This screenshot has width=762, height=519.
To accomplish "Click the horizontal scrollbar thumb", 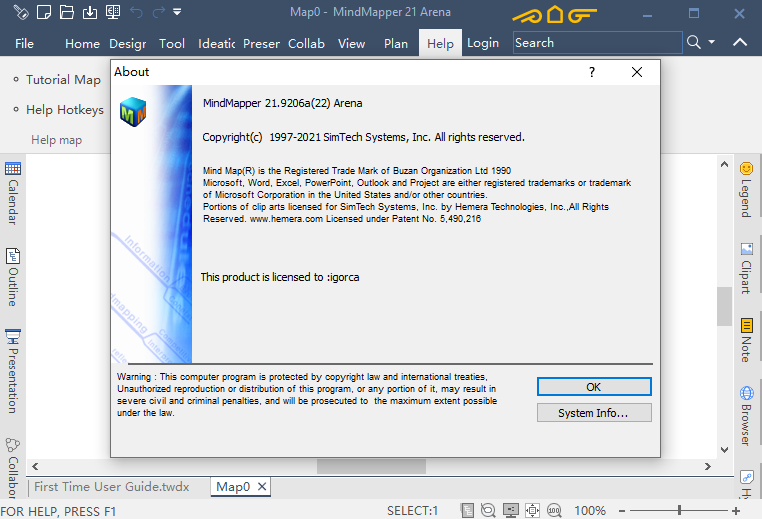I will point(371,467).
